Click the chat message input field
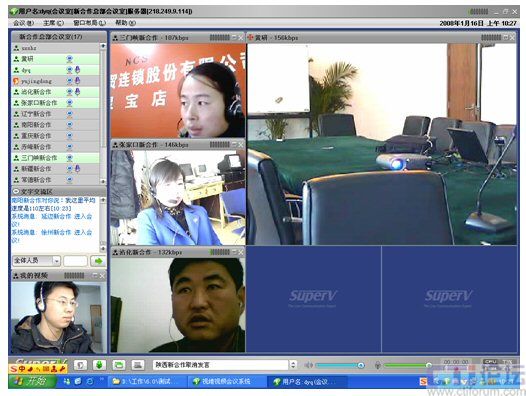The height and width of the screenshot is (396, 526). (x=75, y=261)
